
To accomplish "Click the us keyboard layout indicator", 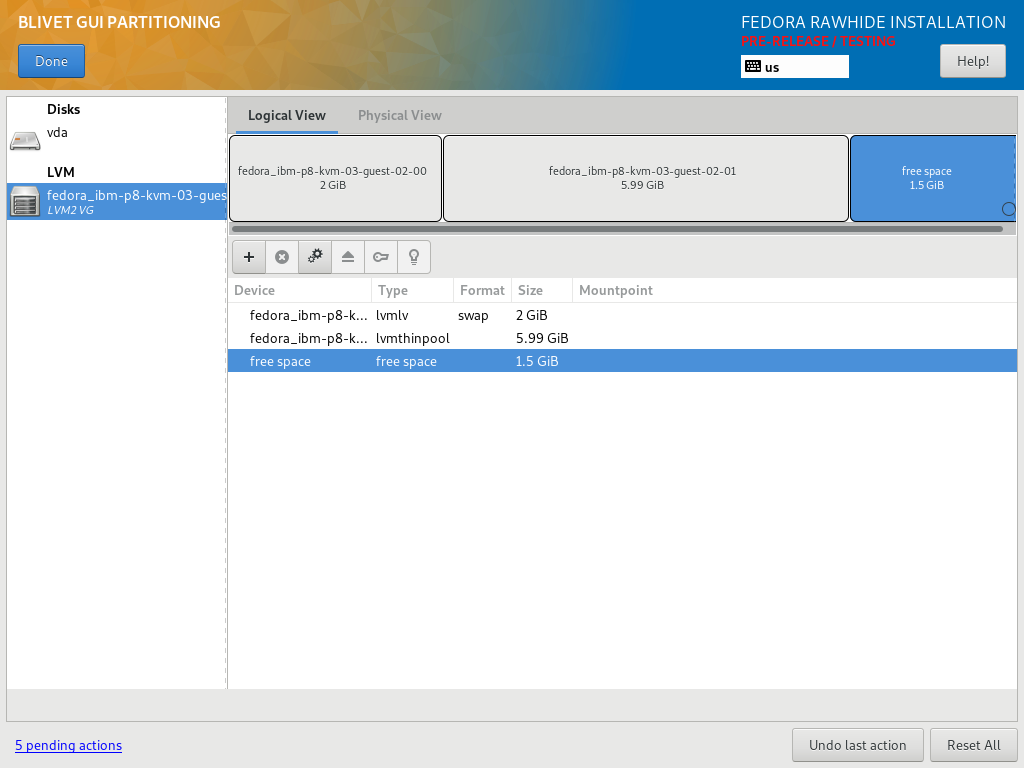I will coord(795,67).
